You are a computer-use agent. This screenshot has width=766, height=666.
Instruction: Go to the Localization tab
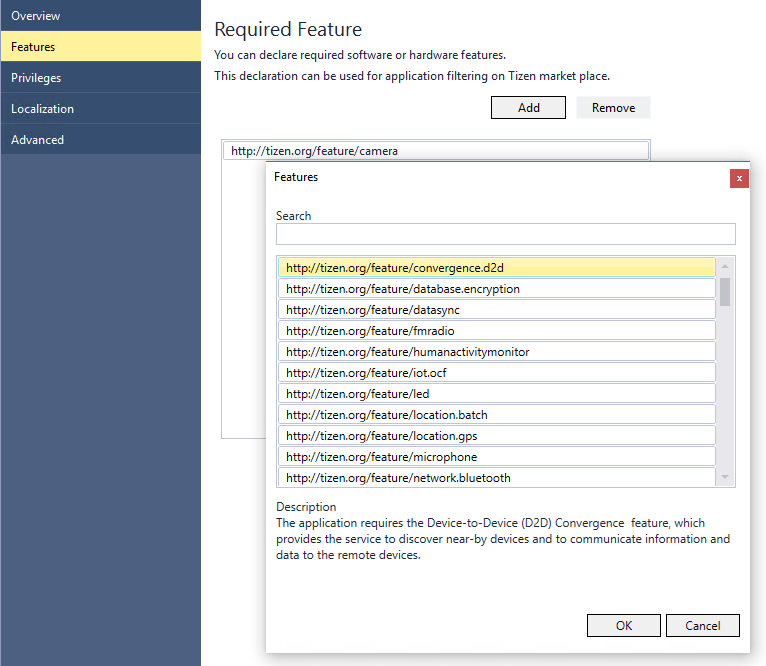[x=100, y=109]
